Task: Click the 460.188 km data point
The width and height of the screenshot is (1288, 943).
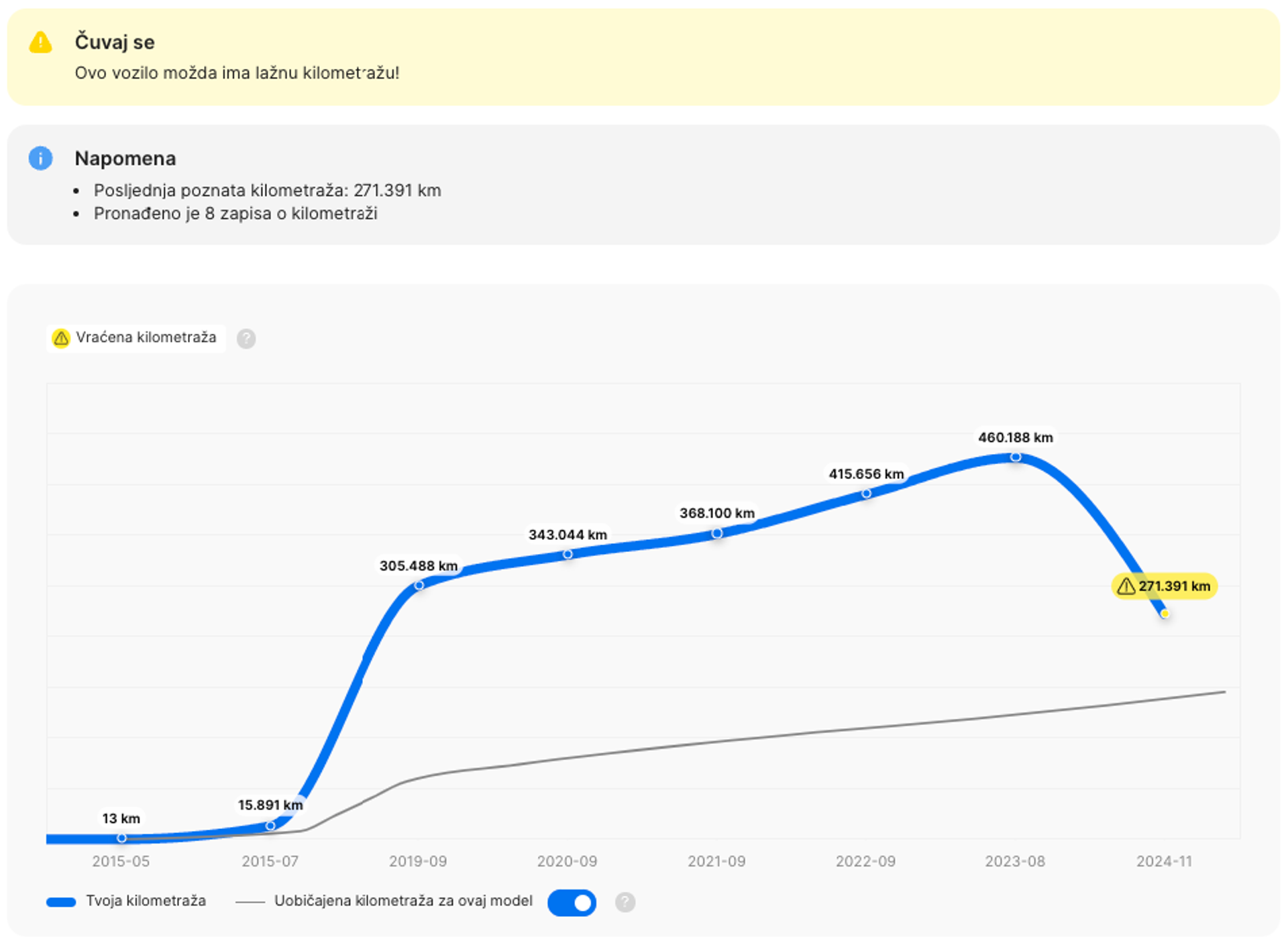Action: tap(1016, 457)
